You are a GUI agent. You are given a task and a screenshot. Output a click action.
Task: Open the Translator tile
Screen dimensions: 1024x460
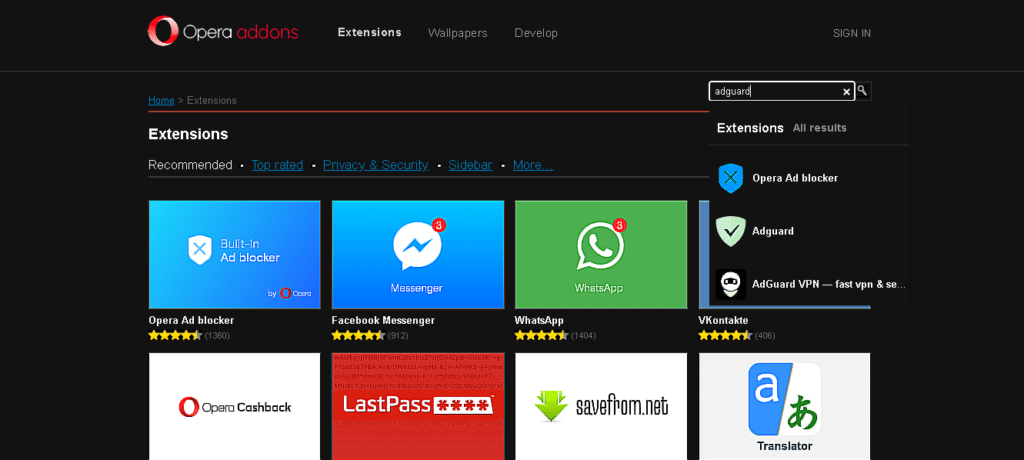[784, 406]
